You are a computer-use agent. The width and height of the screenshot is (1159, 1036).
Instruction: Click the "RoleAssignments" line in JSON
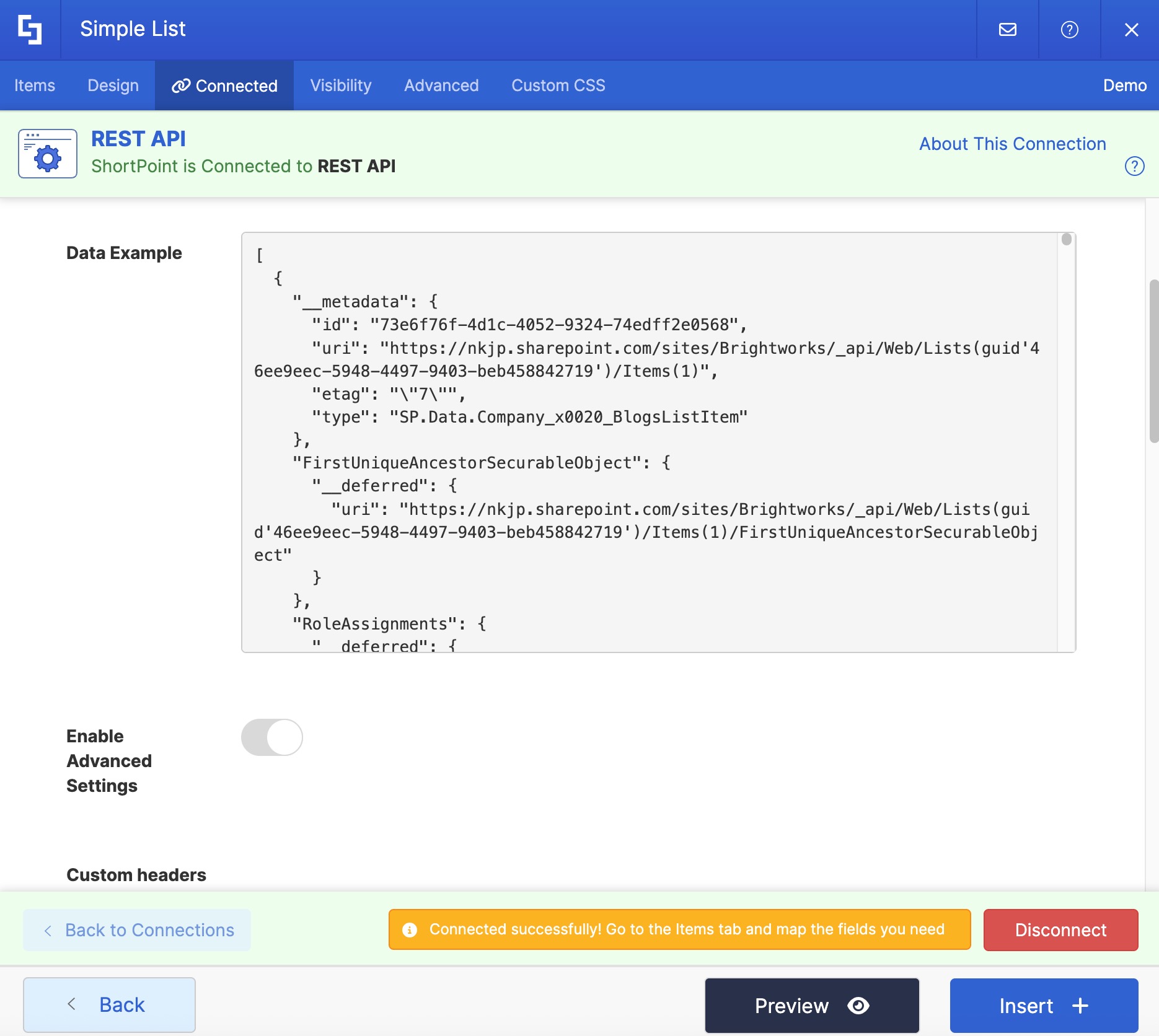(390, 624)
